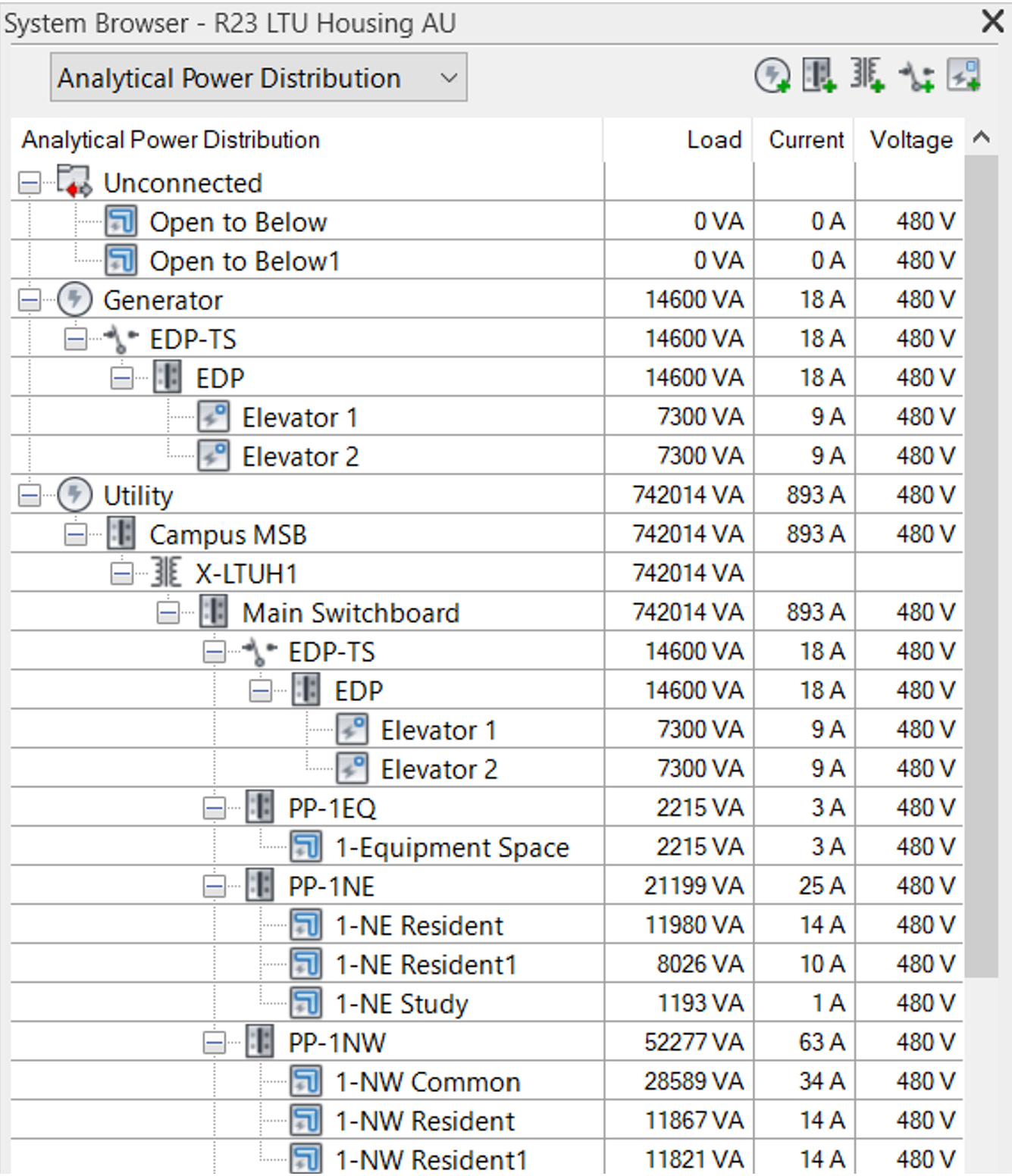Collapse the Main Switchboard node

click(168, 613)
